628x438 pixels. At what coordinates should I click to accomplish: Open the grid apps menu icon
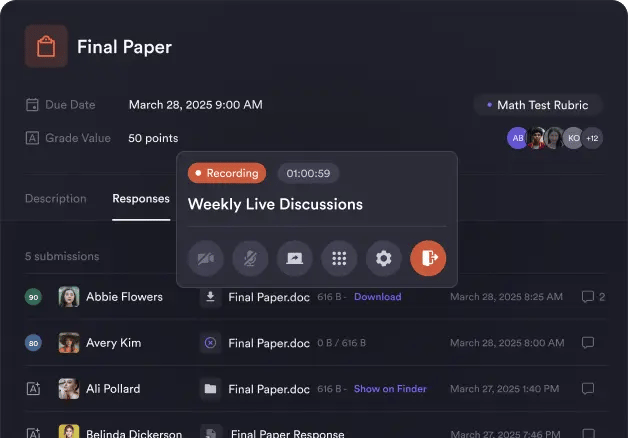pyautogui.click(x=339, y=258)
